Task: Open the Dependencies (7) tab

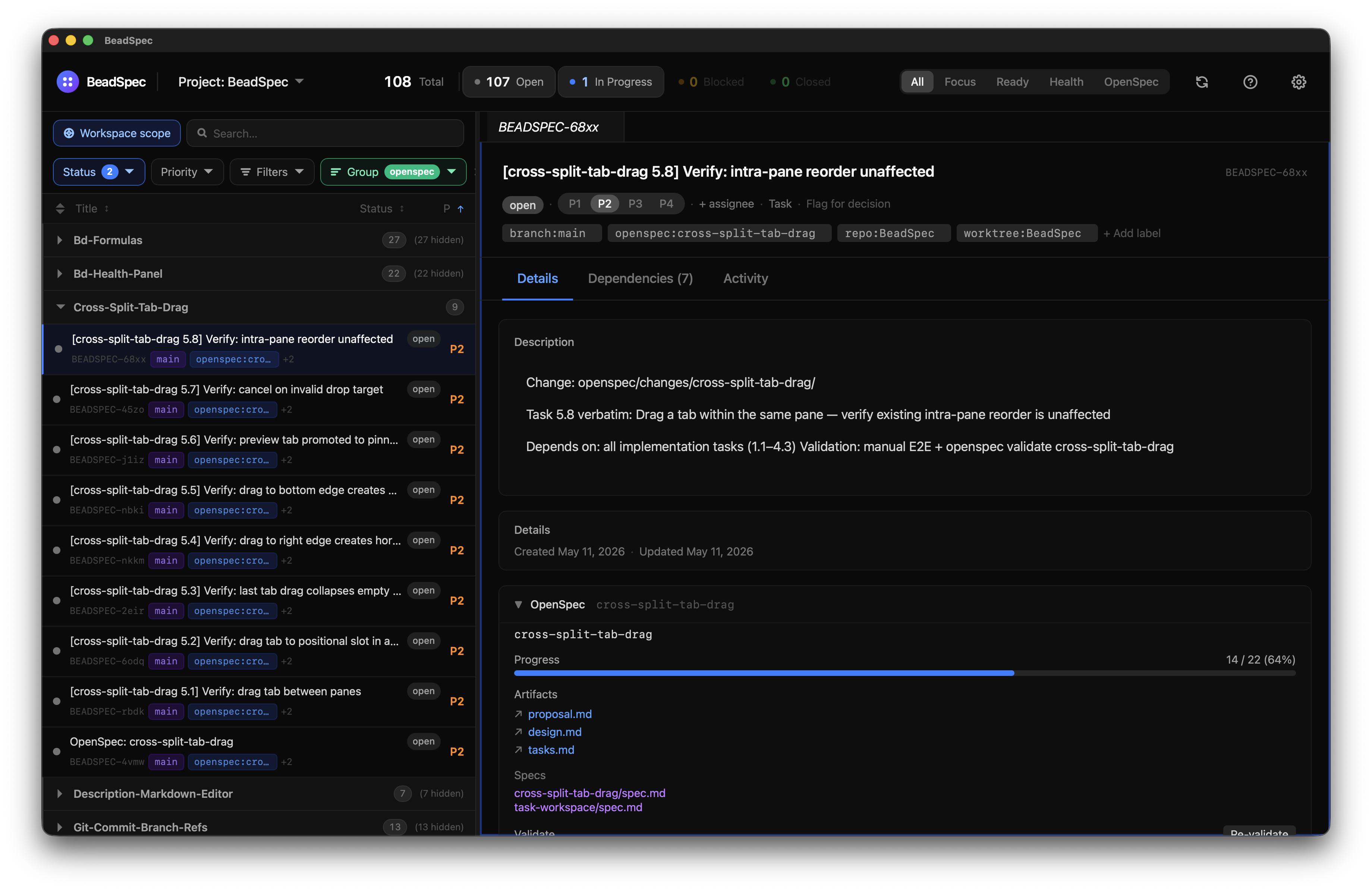Action: coord(641,278)
